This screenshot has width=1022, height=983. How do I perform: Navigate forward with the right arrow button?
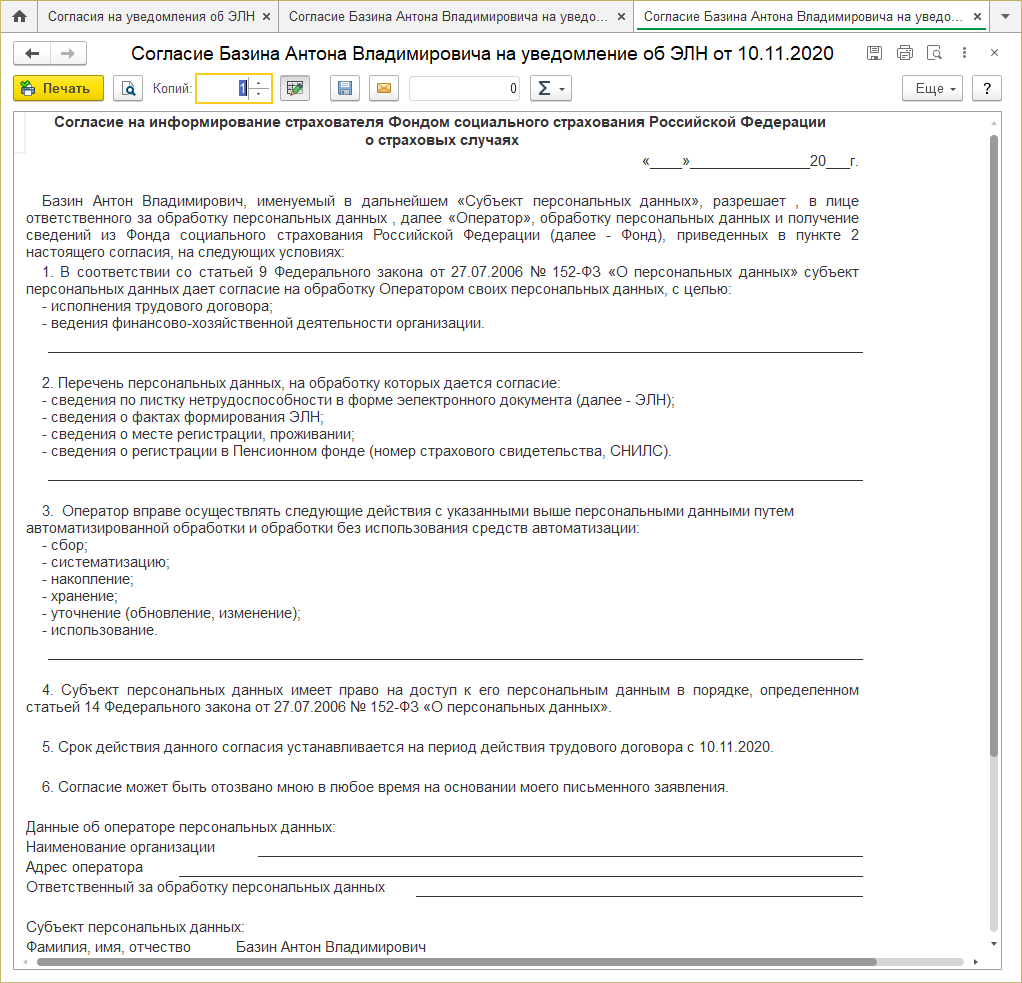click(x=68, y=53)
